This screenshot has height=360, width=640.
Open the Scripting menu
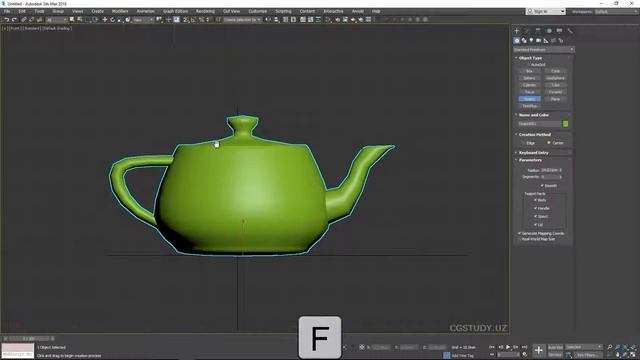pyautogui.click(x=283, y=11)
